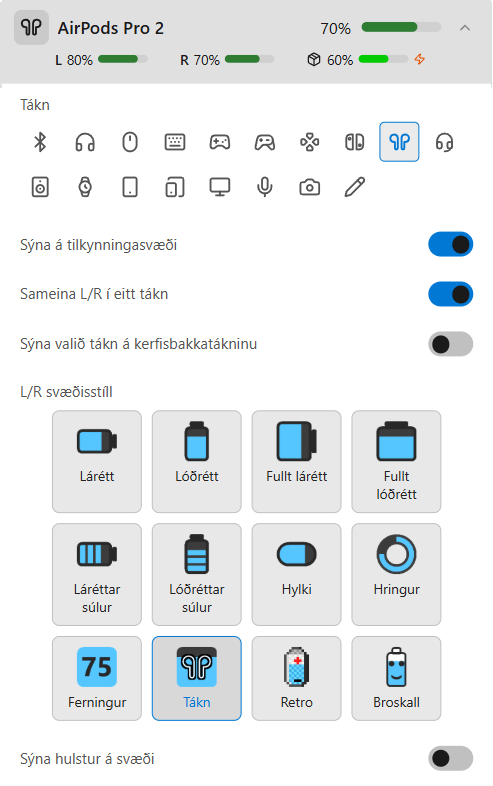
Task: Choose the Ferningur 75 style tile
Action: point(97,678)
